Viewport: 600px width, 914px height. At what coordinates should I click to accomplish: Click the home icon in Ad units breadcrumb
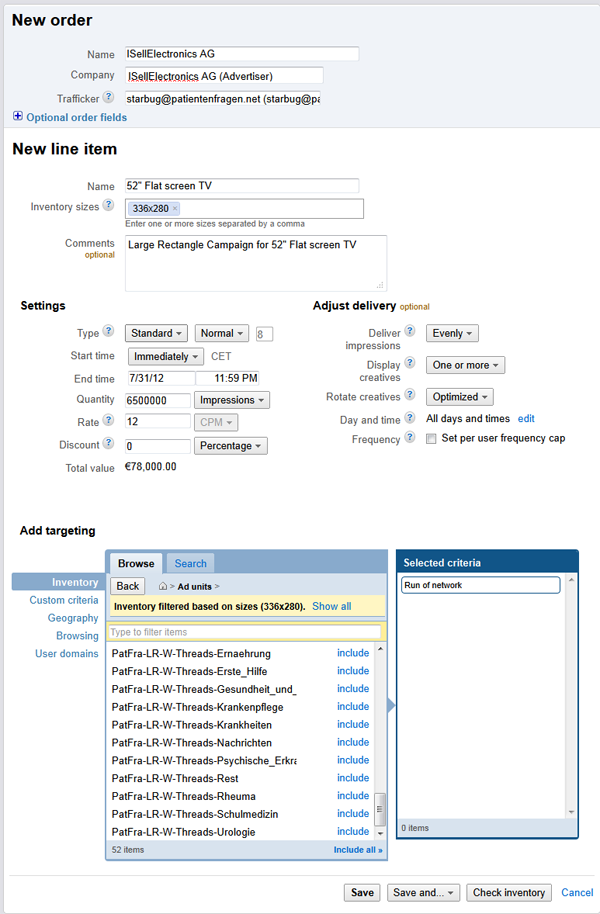(163, 586)
